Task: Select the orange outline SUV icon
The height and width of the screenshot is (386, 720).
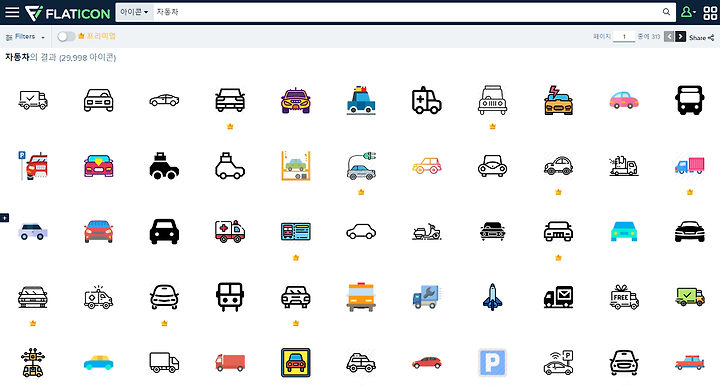Action: 427,166
